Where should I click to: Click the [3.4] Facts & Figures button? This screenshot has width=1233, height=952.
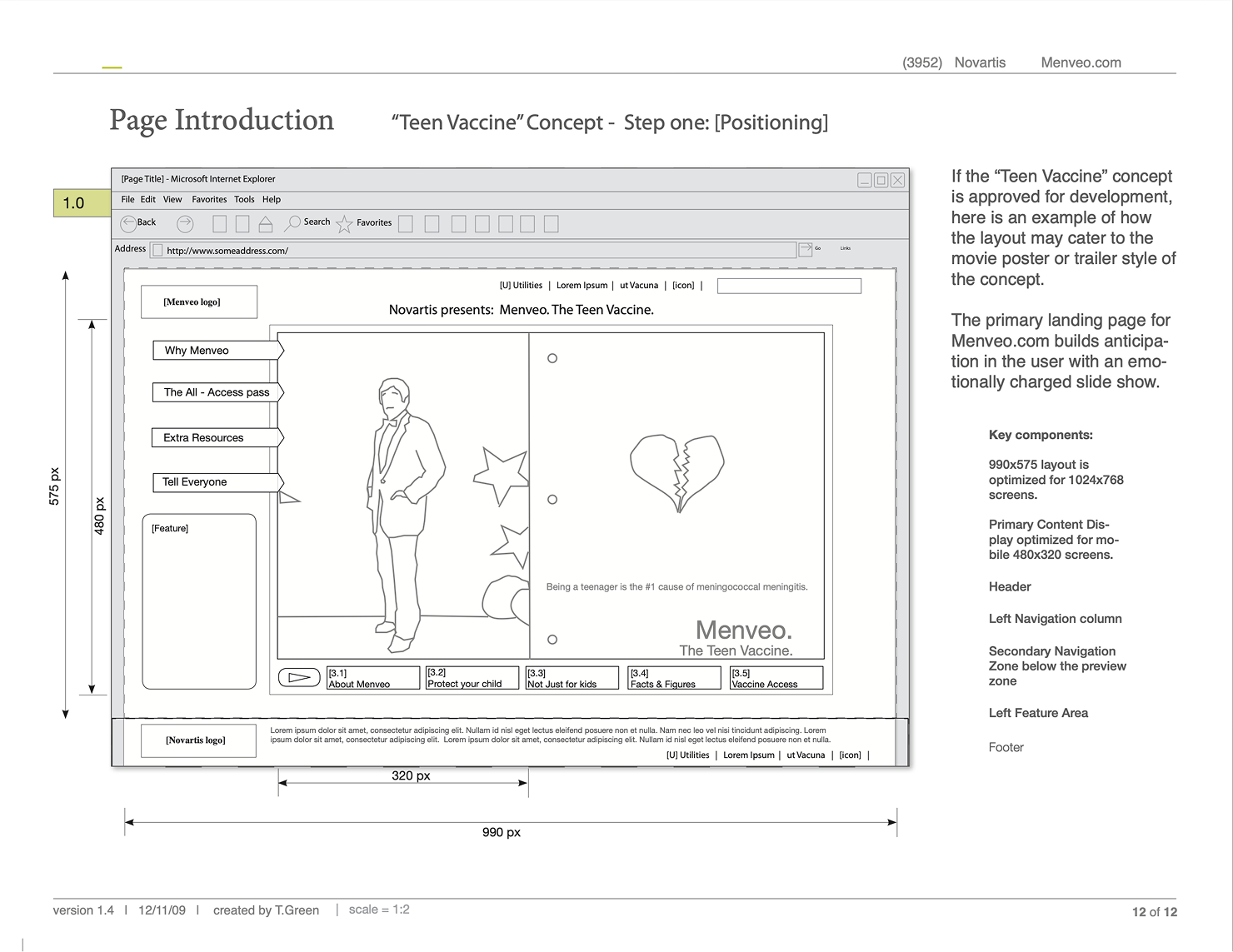click(x=674, y=678)
